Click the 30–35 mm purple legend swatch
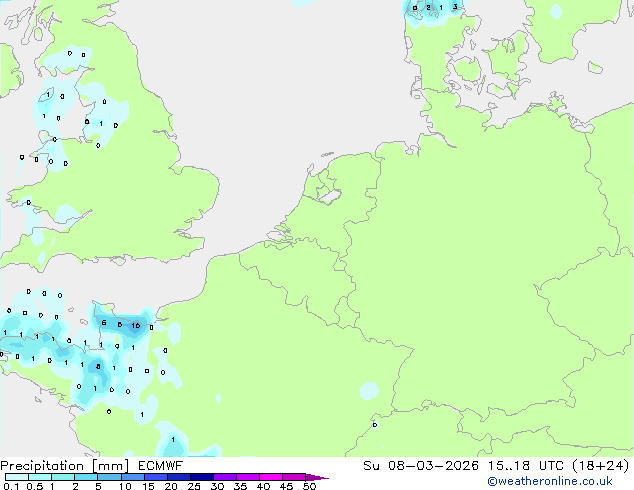Image resolution: width=634 pixels, height=490 pixels. [225, 477]
